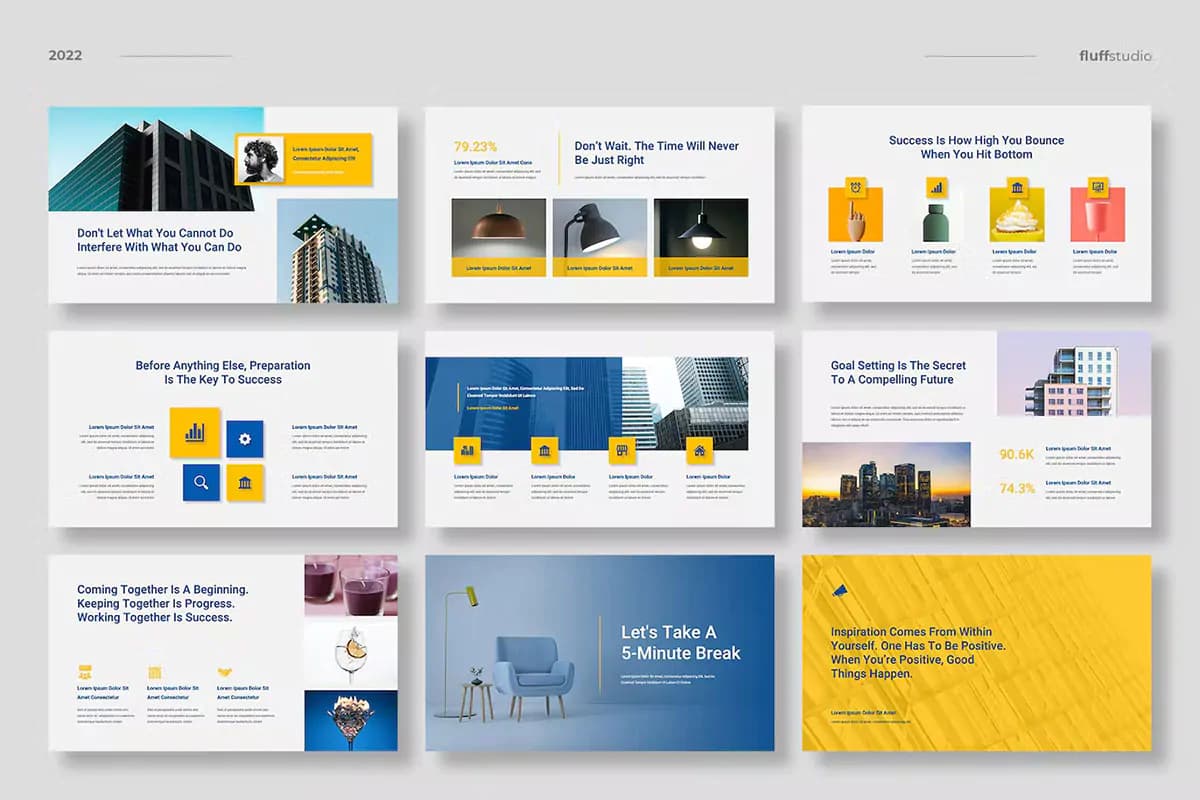Click the blue gear tile in Preparation slide
The width and height of the screenshot is (1200, 800).
[x=245, y=439]
